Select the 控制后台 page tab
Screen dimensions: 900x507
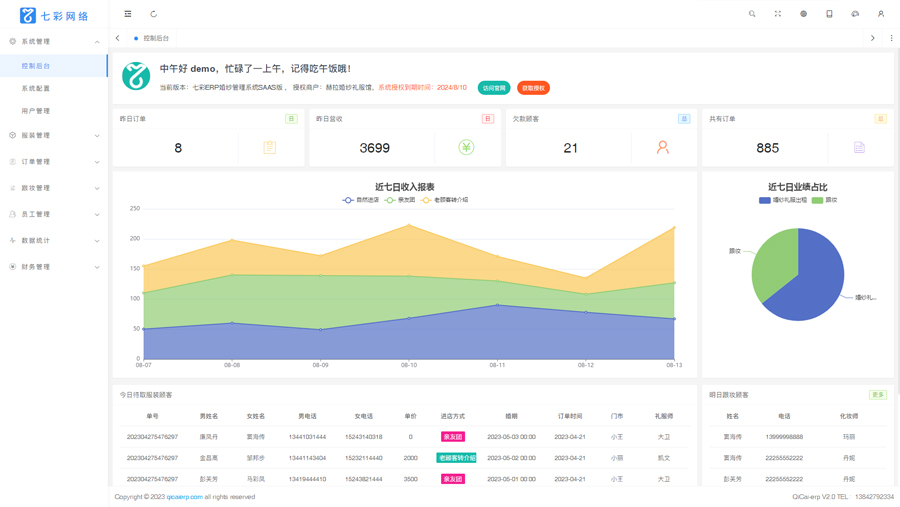pos(152,38)
